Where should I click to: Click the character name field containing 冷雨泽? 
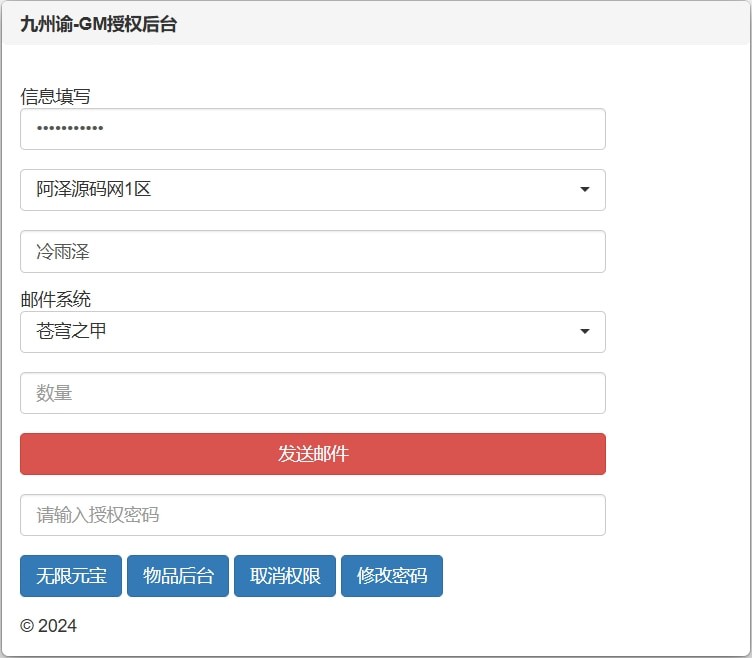coord(312,252)
